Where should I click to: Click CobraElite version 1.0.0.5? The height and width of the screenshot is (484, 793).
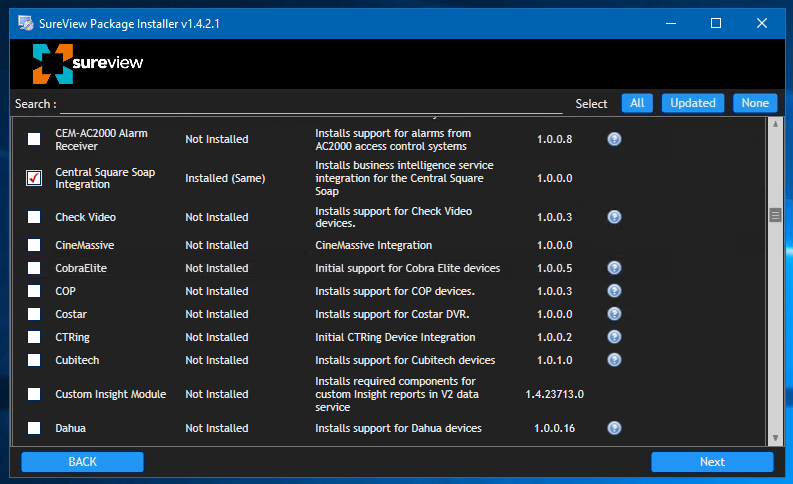554,268
